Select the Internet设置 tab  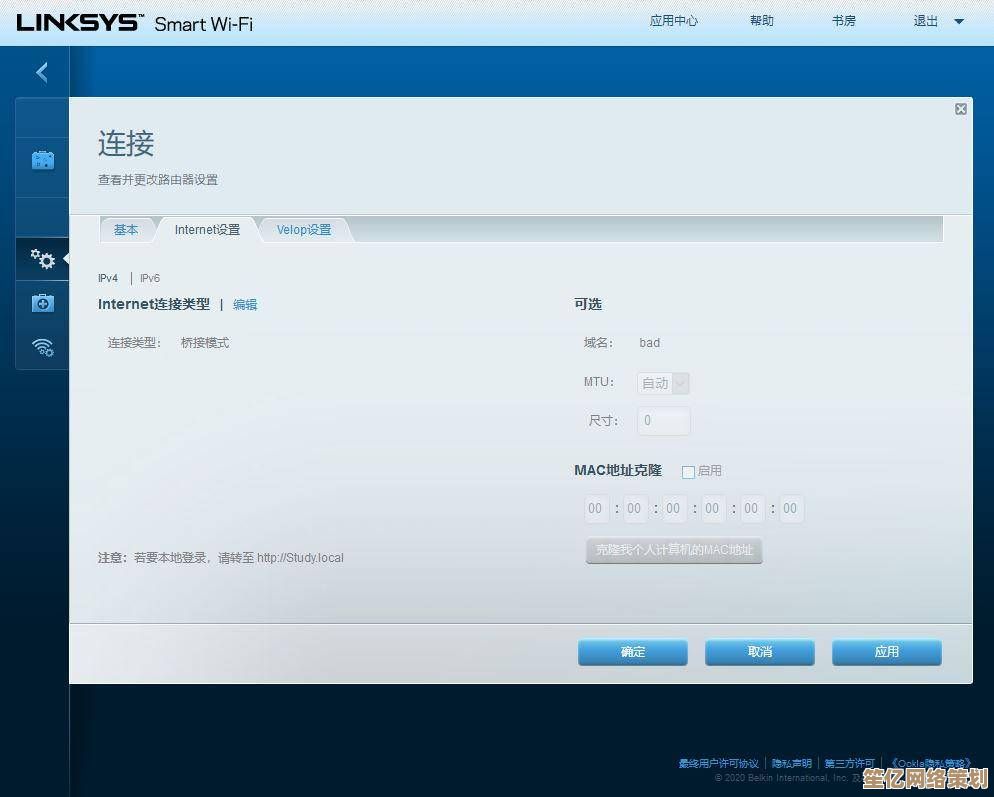207,230
